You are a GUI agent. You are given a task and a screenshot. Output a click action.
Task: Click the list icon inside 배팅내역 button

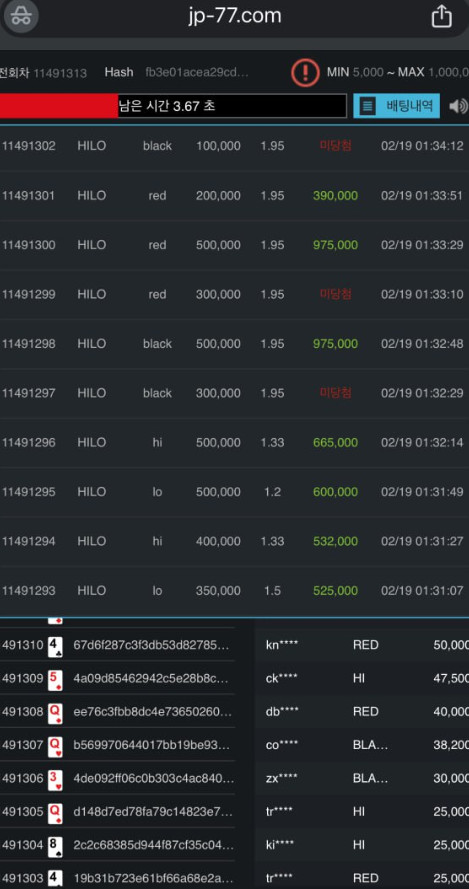click(x=367, y=106)
